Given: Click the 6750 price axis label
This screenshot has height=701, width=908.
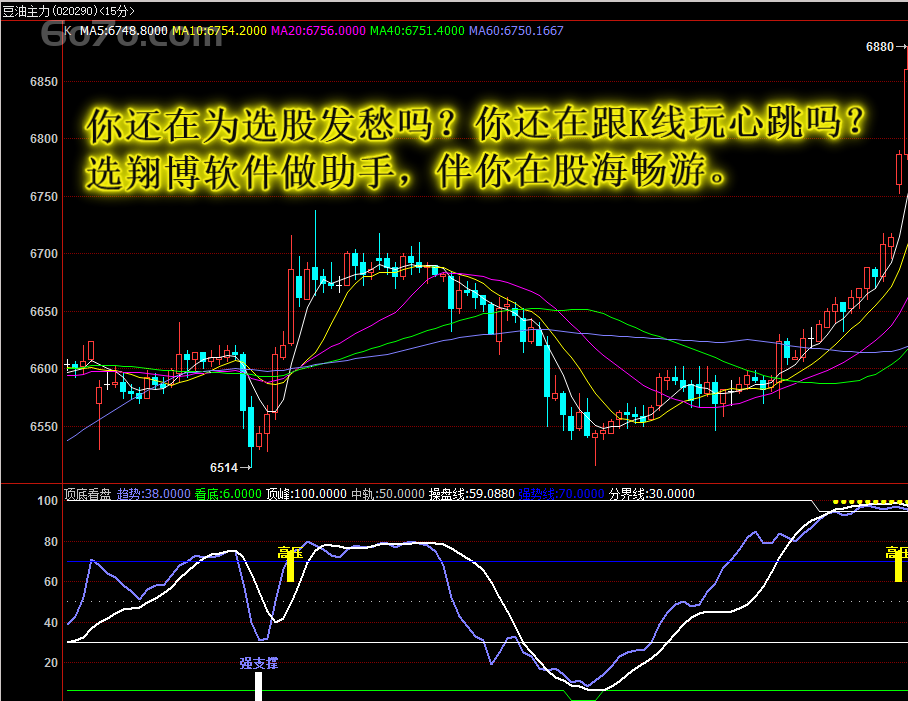Looking at the screenshot, I should coord(44,197).
